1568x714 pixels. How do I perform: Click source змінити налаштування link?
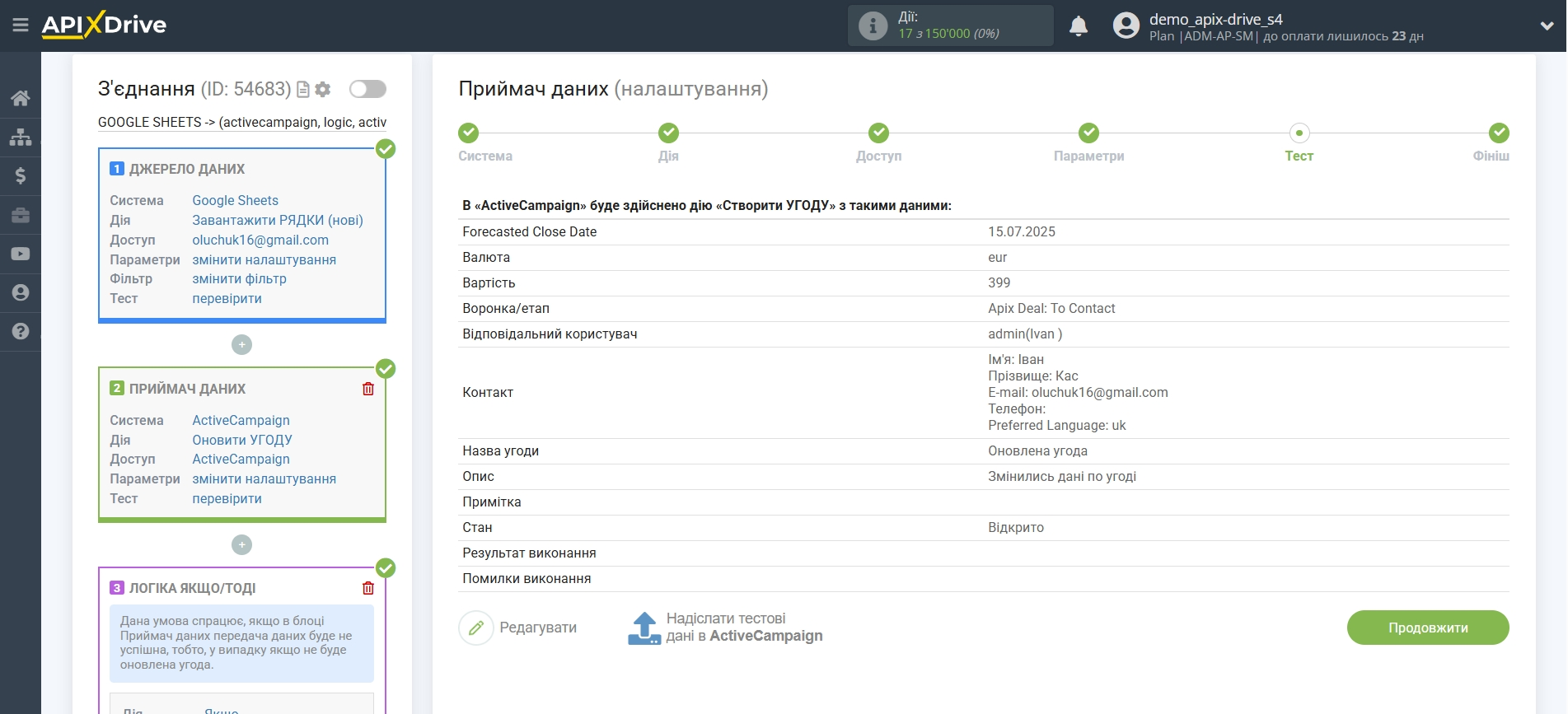point(264,259)
